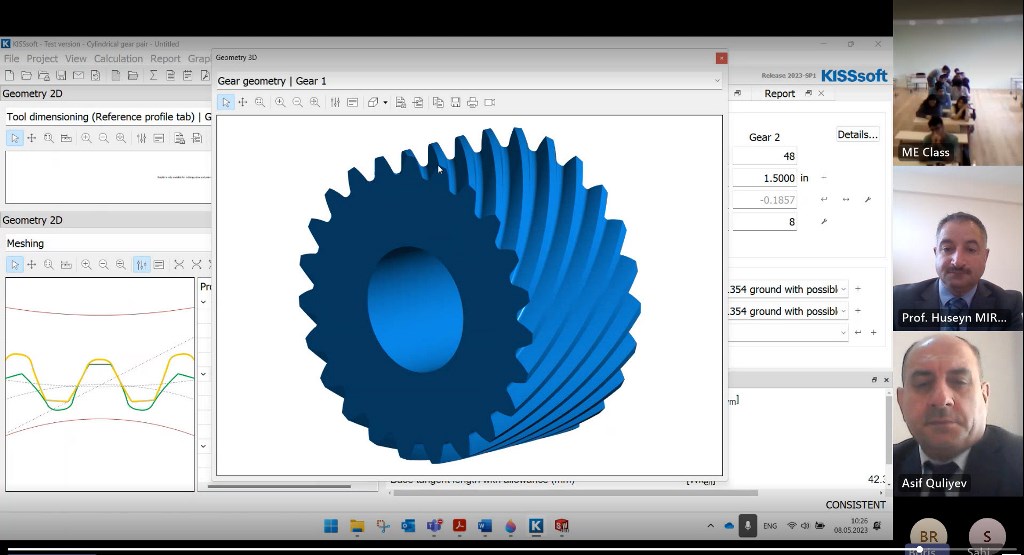Click the print icon in Geometry 3D toolbar
This screenshot has width=1024, height=555.
472,102
